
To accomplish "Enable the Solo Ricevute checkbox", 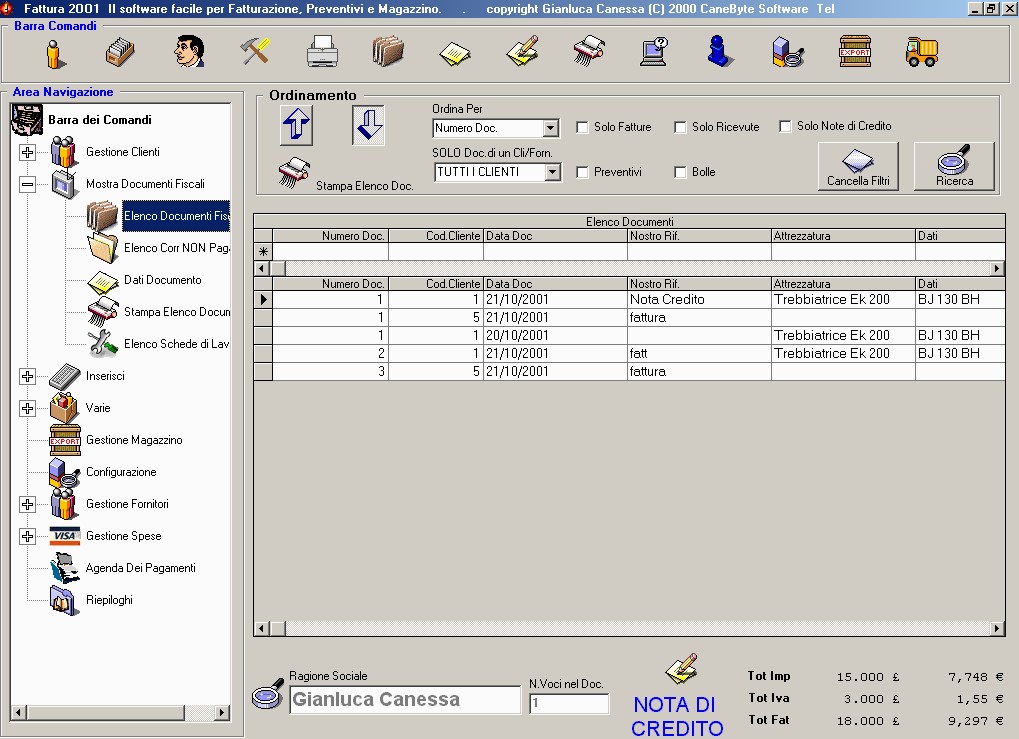I will coord(680,127).
